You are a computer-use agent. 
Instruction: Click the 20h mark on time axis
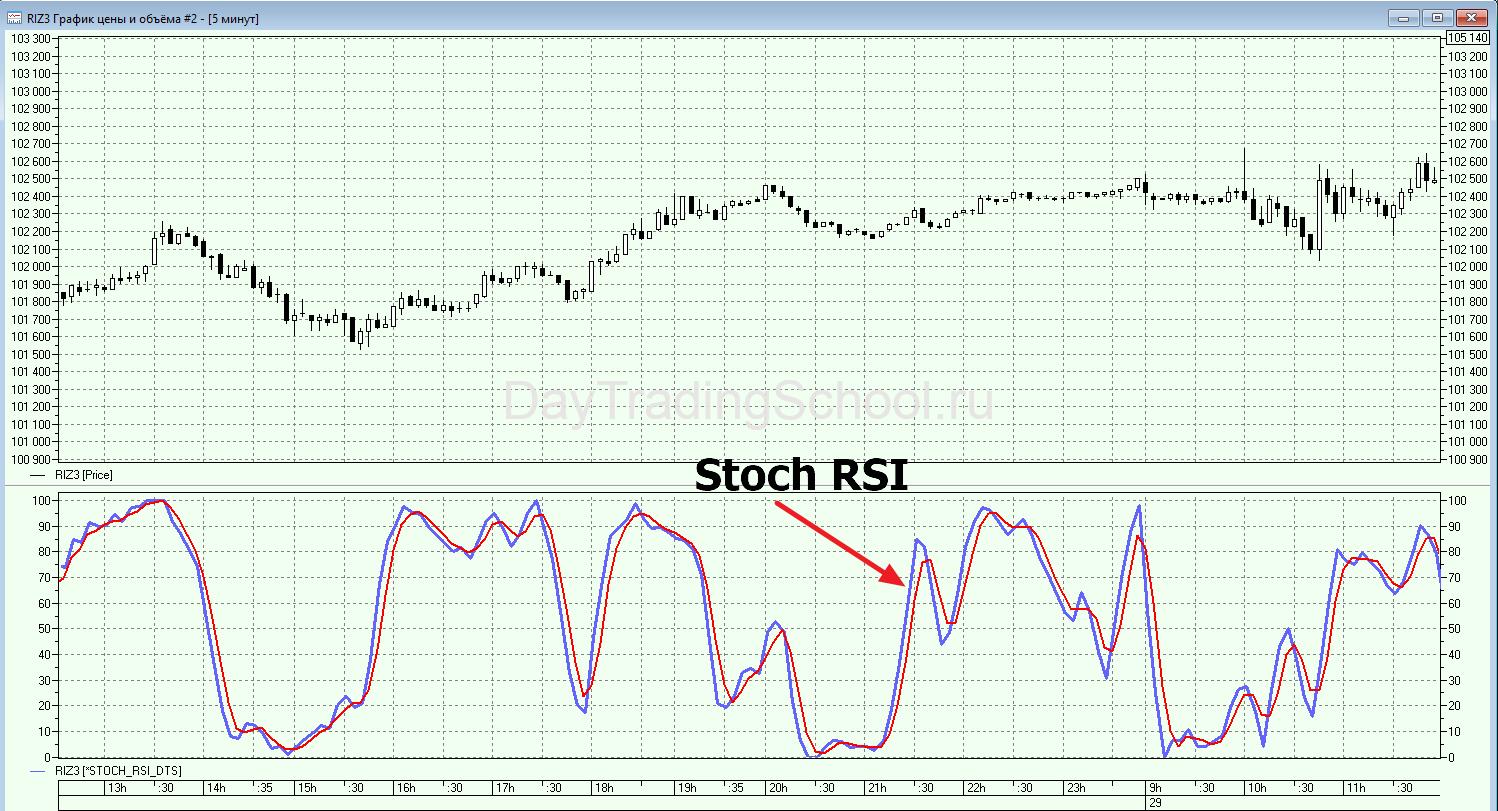tap(777, 788)
